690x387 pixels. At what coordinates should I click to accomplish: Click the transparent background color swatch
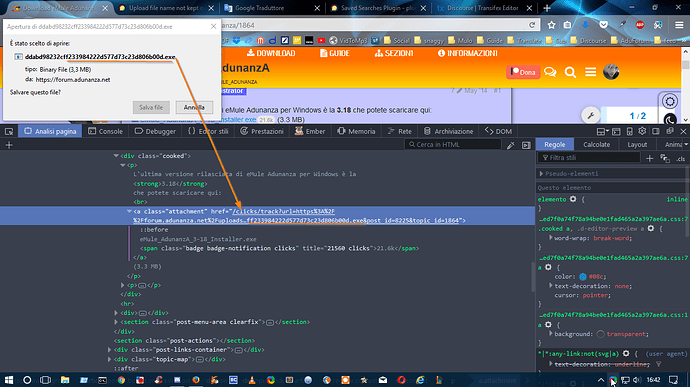(x=601, y=334)
